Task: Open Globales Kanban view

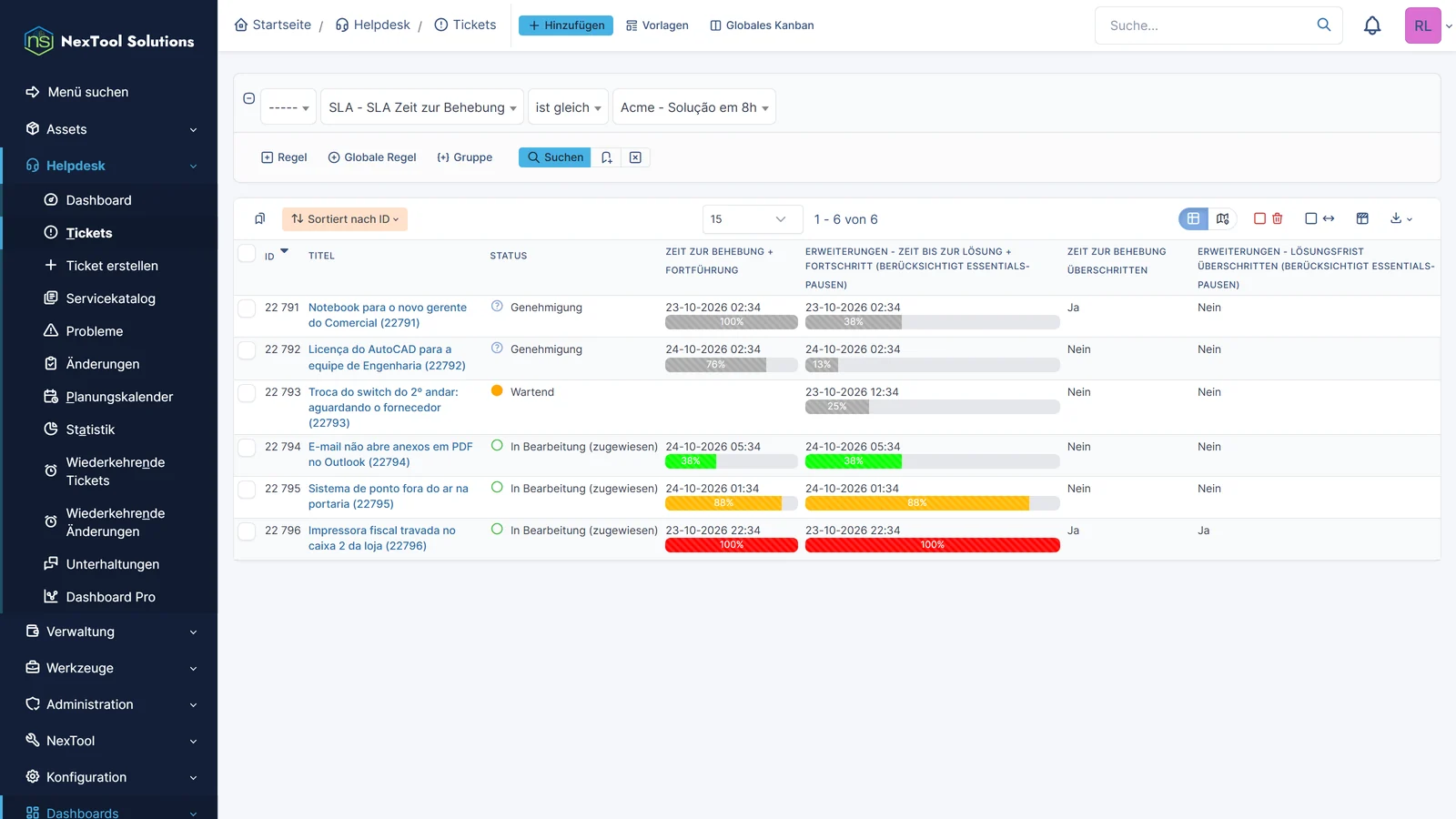Action: point(762,25)
